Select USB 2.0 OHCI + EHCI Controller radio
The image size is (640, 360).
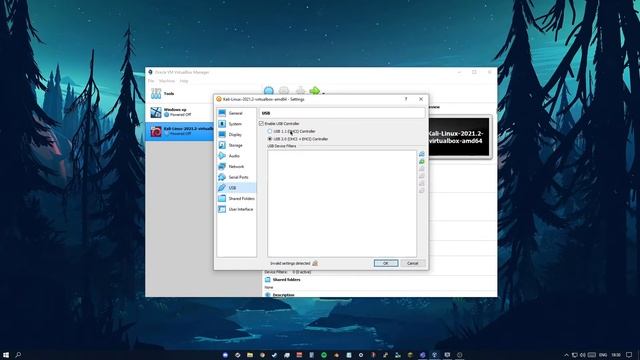click(270, 139)
